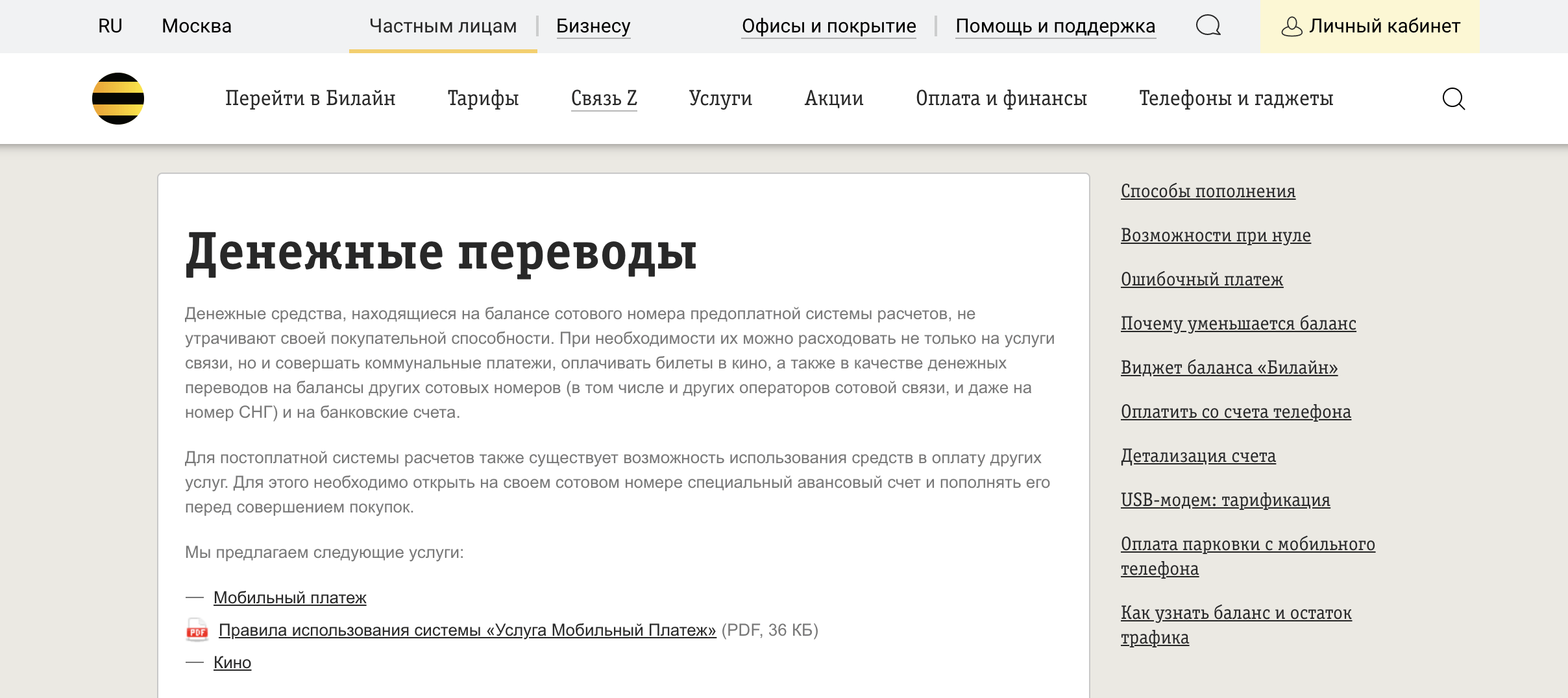Viewport: 1568px width, 698px height.
Task: Switch to the Бизнесу tab
Action: coord(593,26)
